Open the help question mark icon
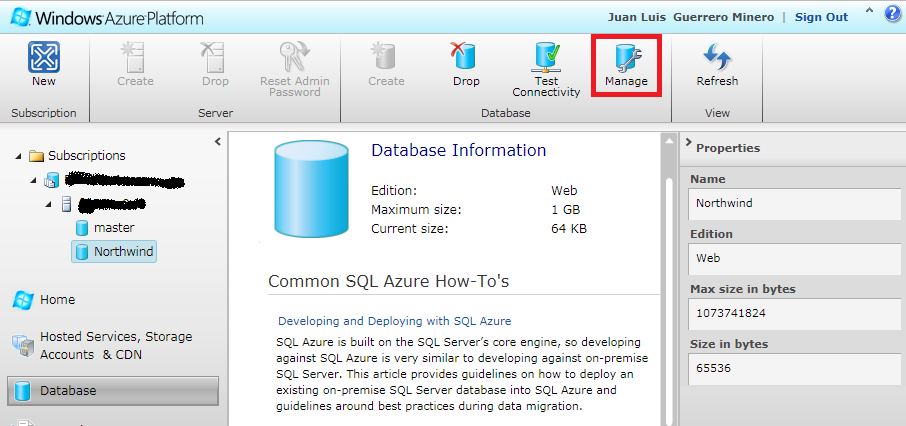The width and height of the screenshot is (906, 426). click(892, 15)
